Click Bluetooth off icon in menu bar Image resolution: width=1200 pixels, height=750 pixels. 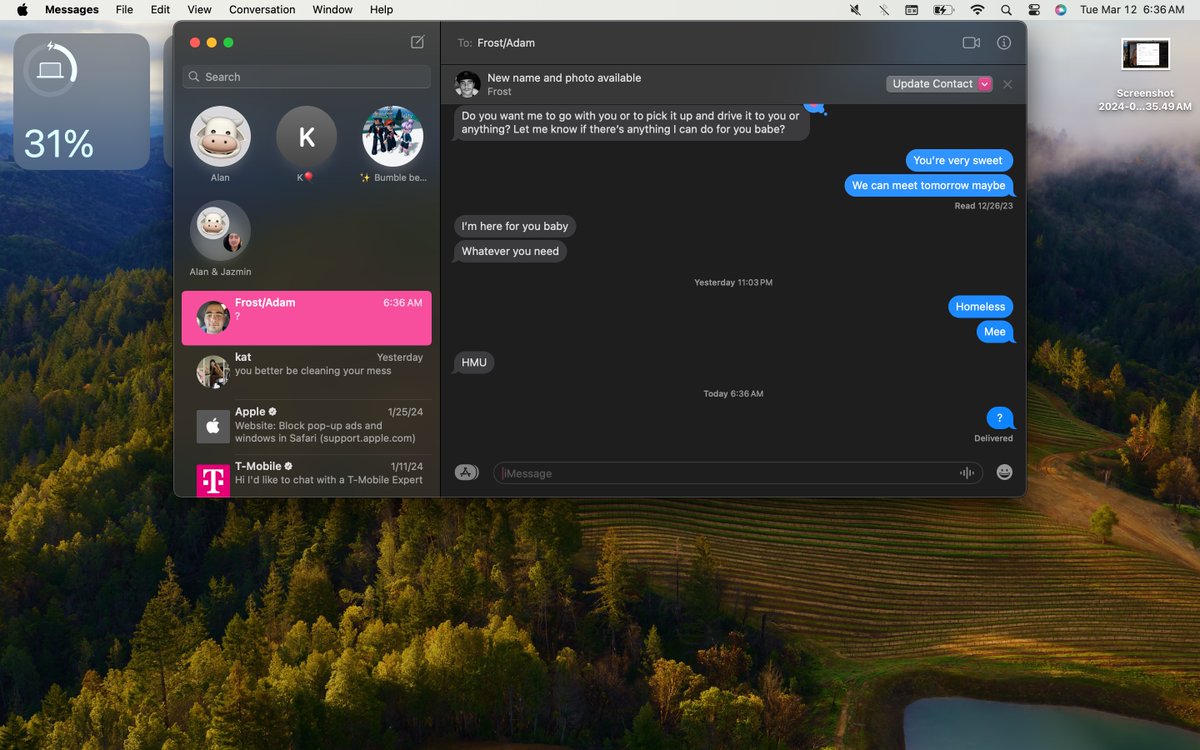883,10
